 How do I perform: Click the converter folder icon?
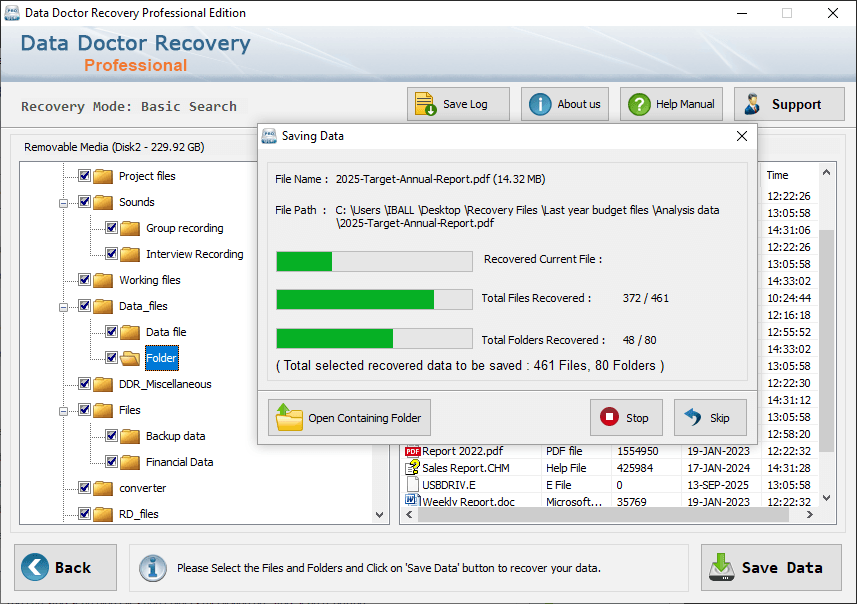[103, 488]
